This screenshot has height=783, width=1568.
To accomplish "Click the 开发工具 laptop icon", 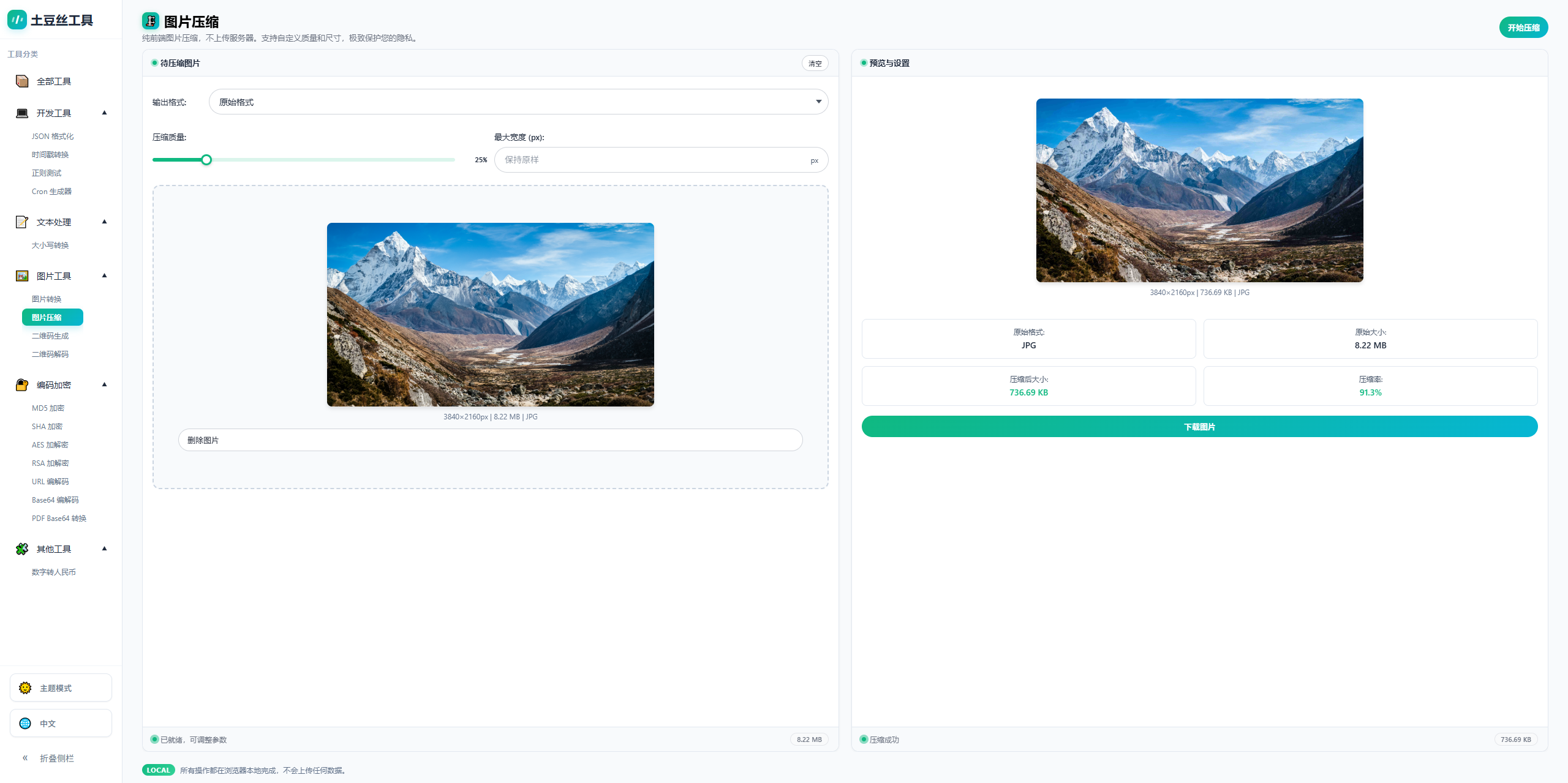I will point(22,113).
